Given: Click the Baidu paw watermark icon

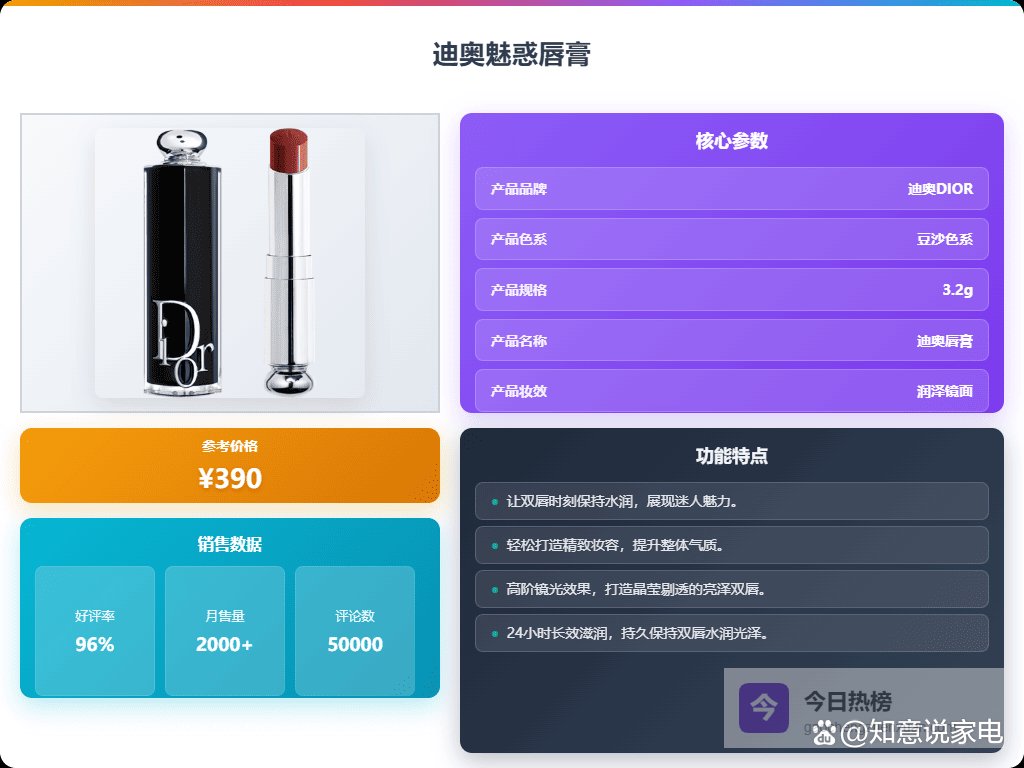Looking at the screenshot, I should pos(825,733).
